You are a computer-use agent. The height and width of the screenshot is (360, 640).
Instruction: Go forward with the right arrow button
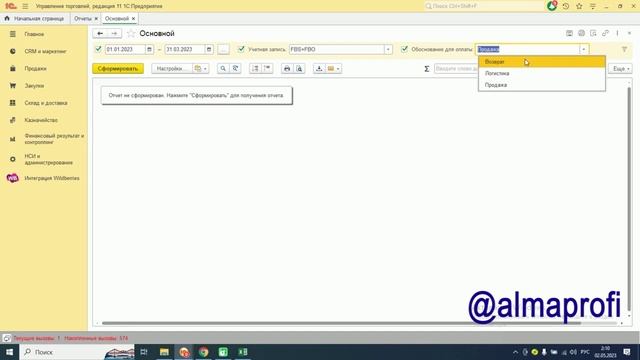pos(114,33)
